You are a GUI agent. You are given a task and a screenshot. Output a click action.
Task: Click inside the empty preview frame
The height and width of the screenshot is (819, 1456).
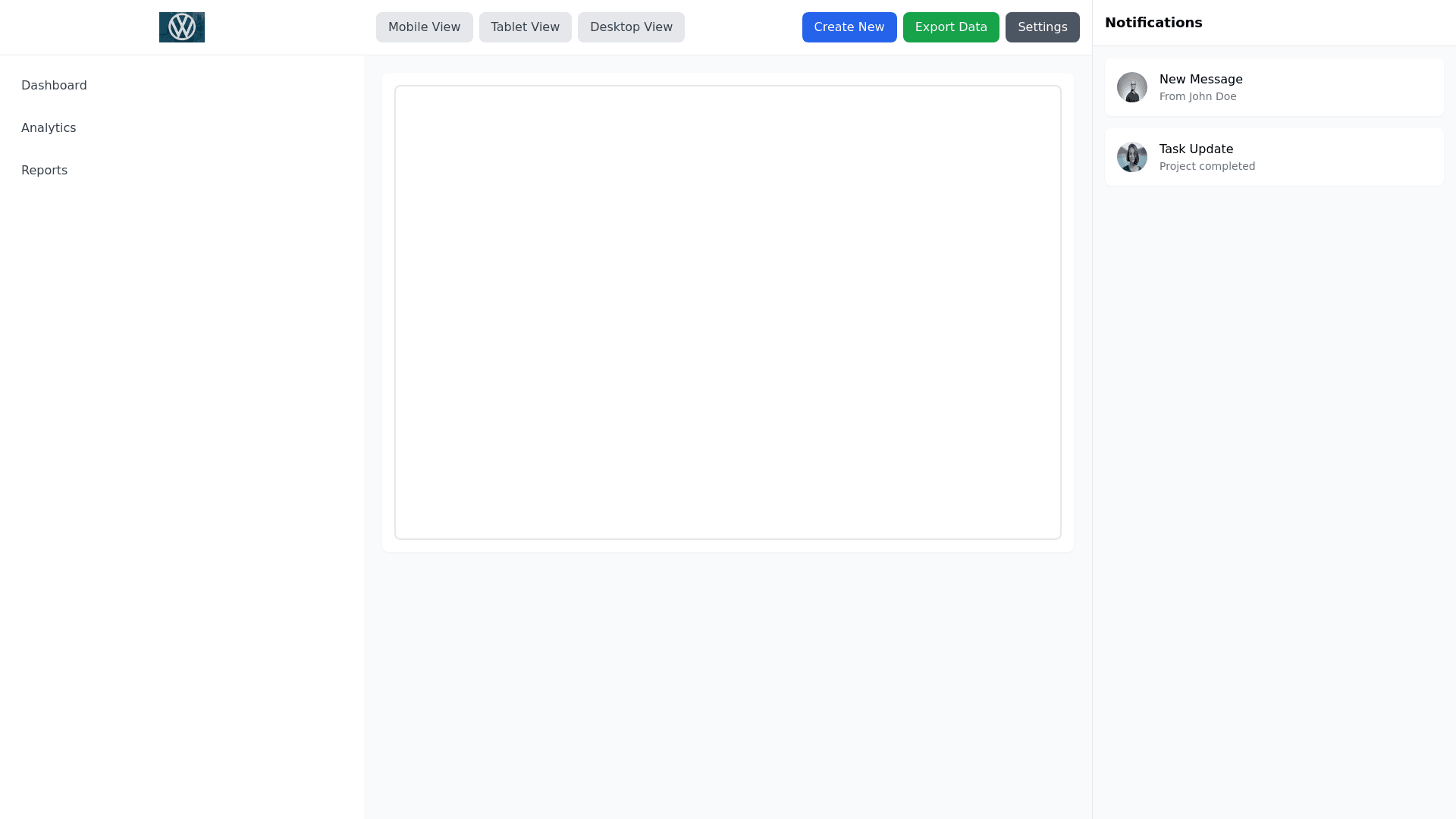727,312
